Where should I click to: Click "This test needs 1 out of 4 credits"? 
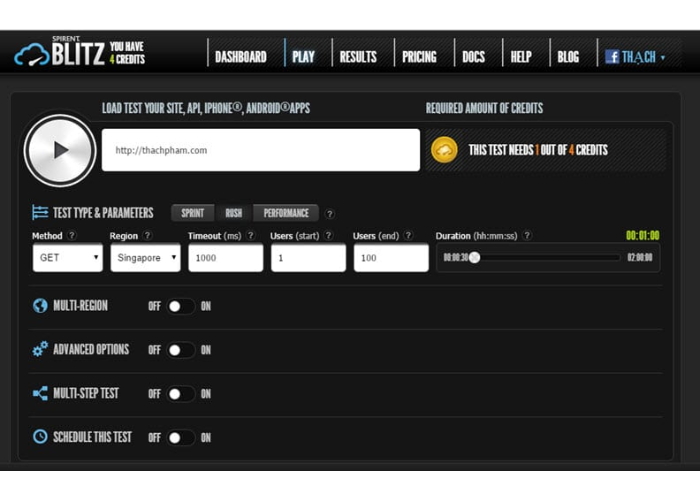[538, 150]
